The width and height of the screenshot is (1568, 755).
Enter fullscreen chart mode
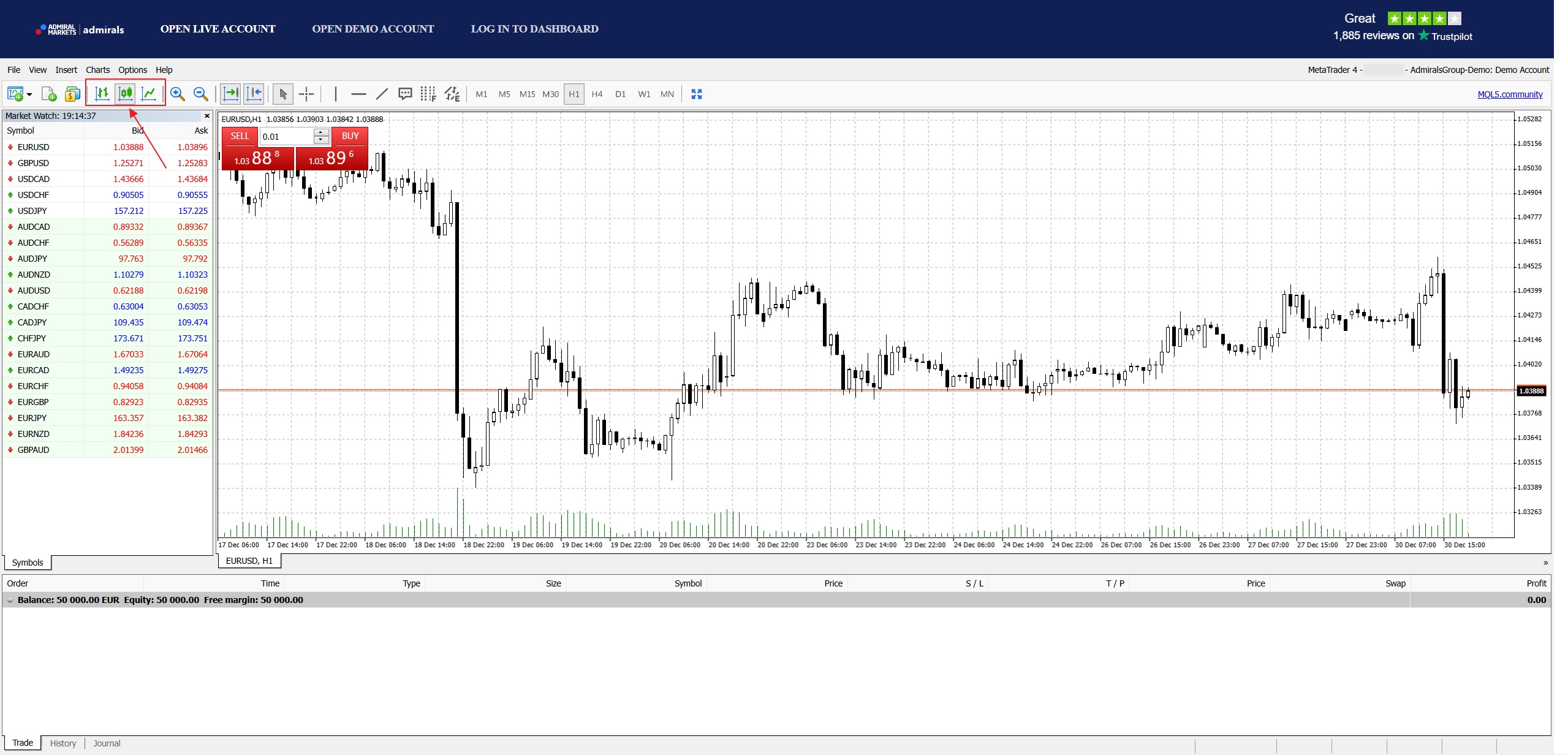[x=696, y=94]
